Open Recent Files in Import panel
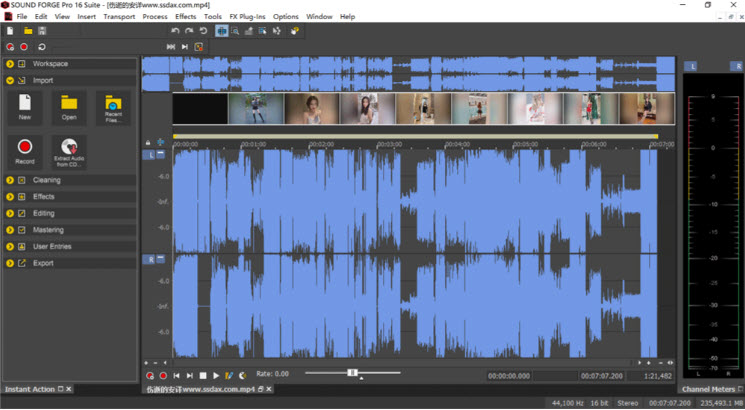Image resolution: width=745 pixels, height=410 pixels. 113,106
